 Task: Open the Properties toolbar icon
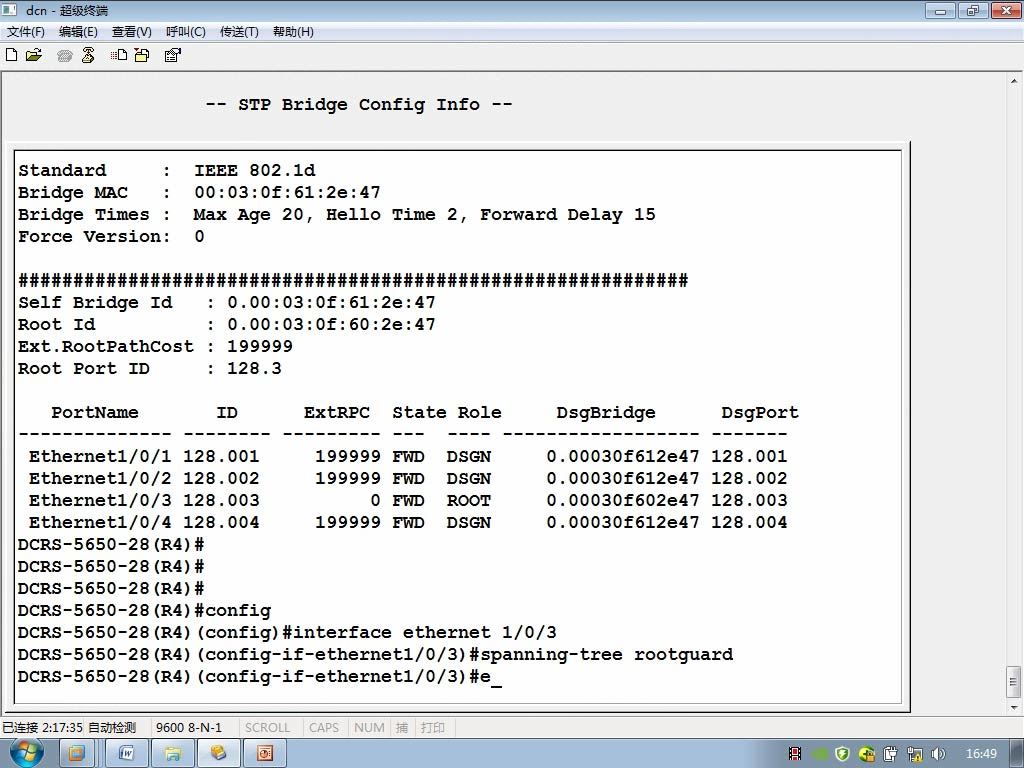(x=172, y=56)
